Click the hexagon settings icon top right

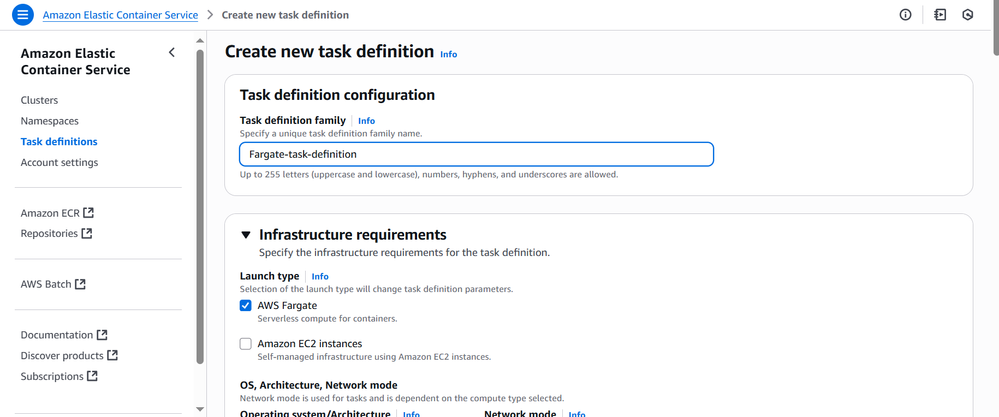tap(968, 15)
